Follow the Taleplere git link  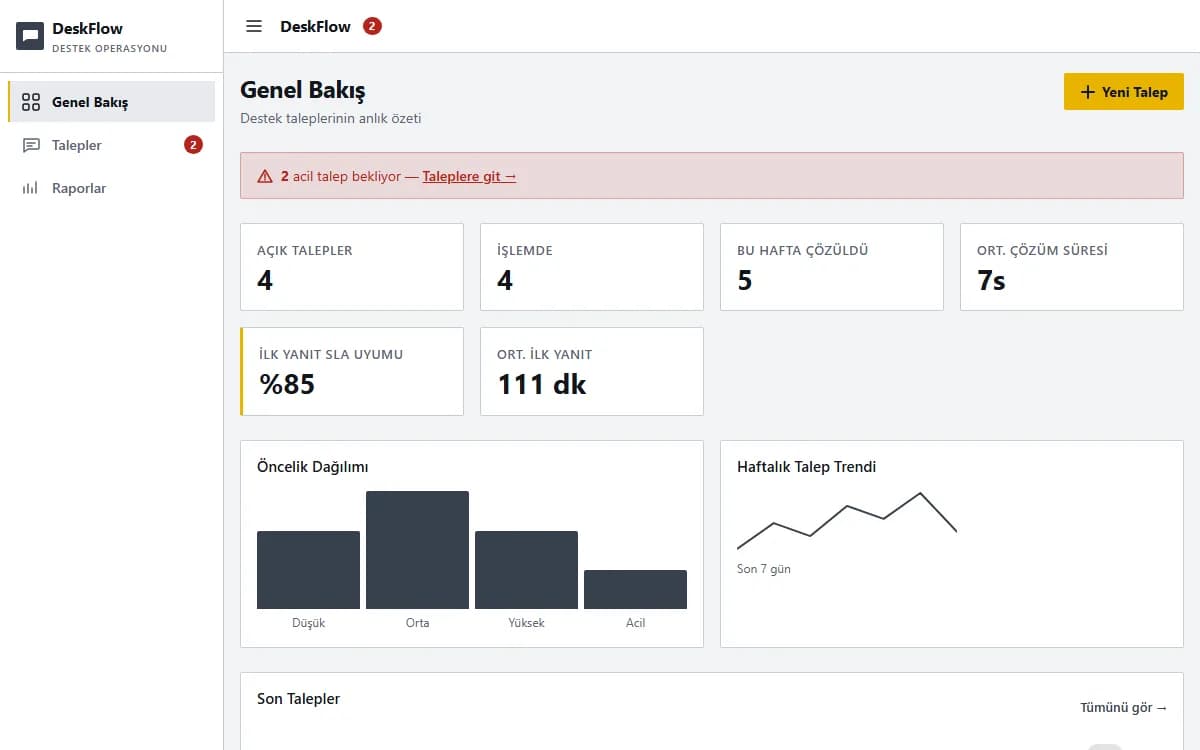(469, 176)
